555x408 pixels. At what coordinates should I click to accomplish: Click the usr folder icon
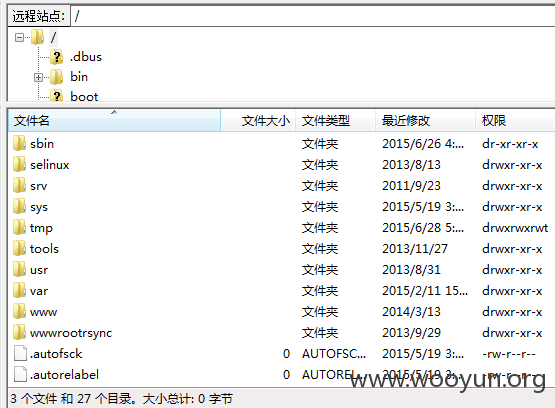pos(19,270)
